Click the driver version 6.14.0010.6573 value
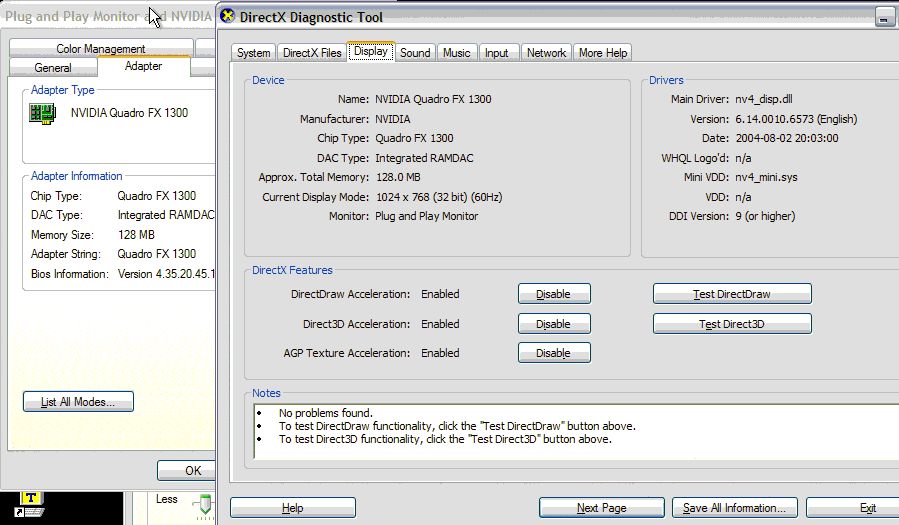The height and width of the screenshot is (525, 899). pyautogui.click(x=796, y=119)
